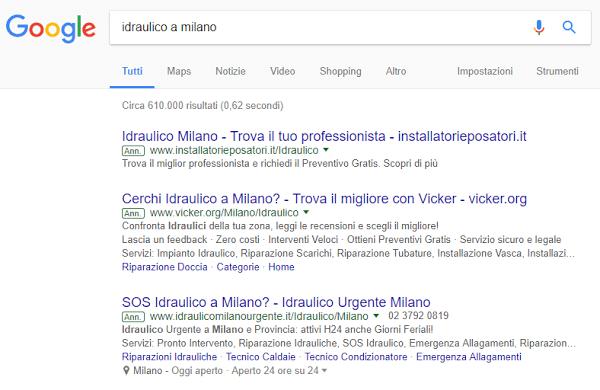Go to the Video tab

282,71
